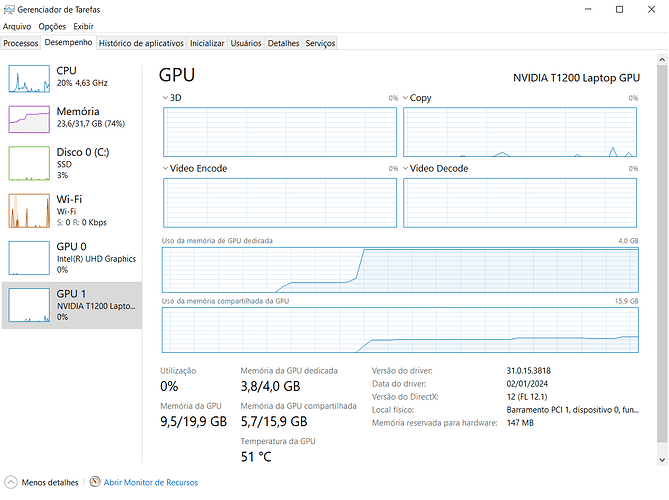Click the driver date 02/01/2024
Viewport: 669px width, 500px height.
coord(527,384)
